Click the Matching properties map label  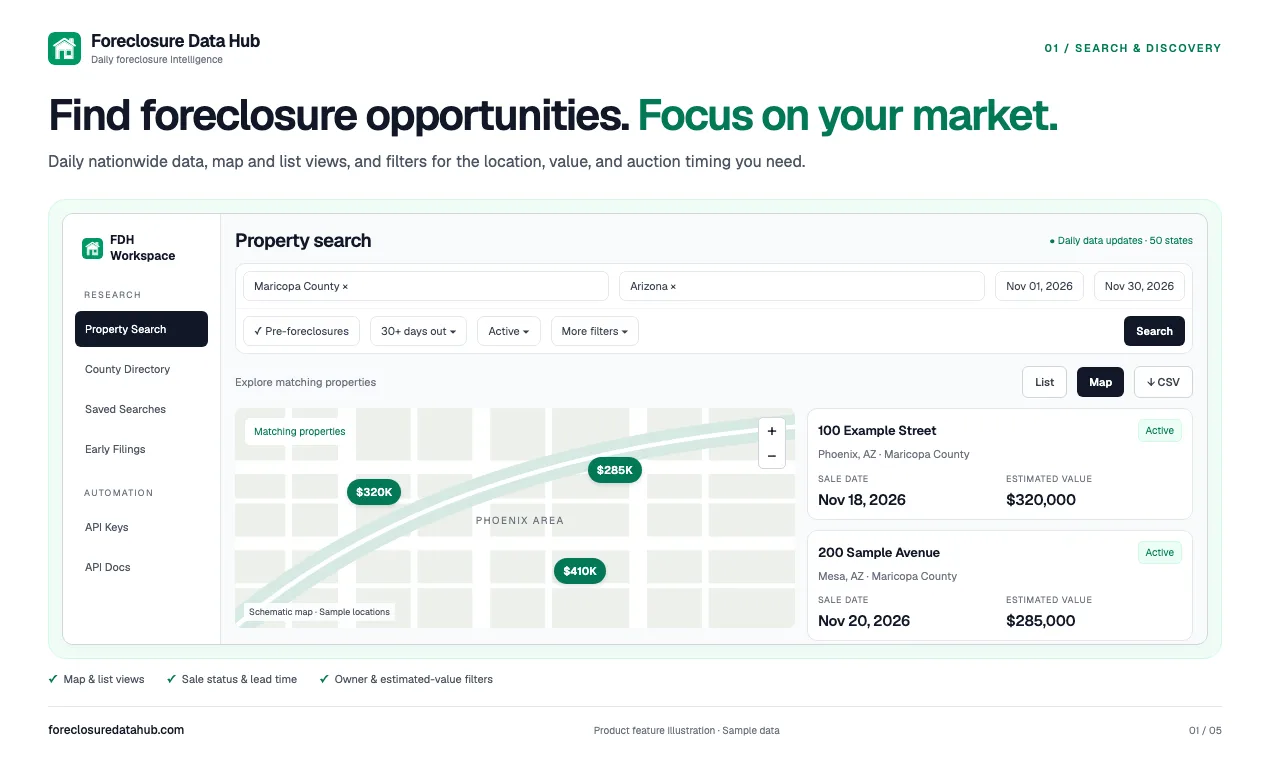[x=300, y=431]
